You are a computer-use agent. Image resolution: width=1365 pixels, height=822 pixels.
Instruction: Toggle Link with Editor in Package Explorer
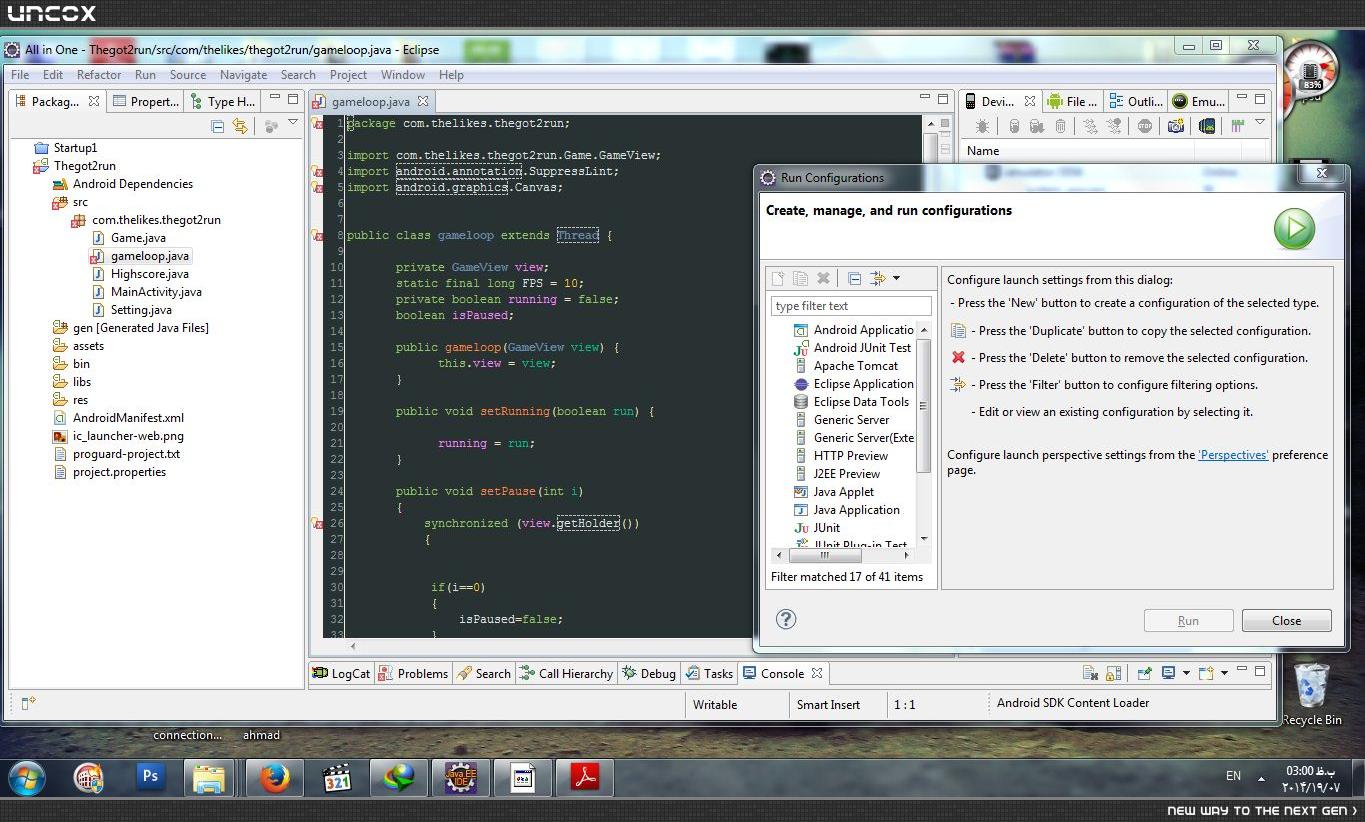(240, 126)
